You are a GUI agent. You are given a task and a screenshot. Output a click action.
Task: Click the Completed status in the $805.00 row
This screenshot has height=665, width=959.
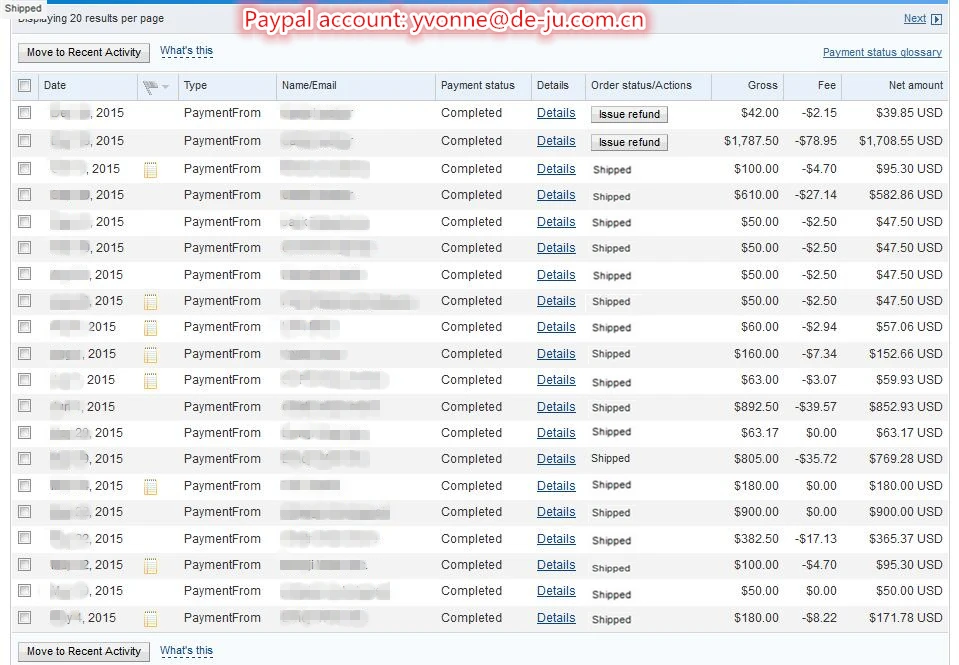pyautogui.click(x=471, y=459)
